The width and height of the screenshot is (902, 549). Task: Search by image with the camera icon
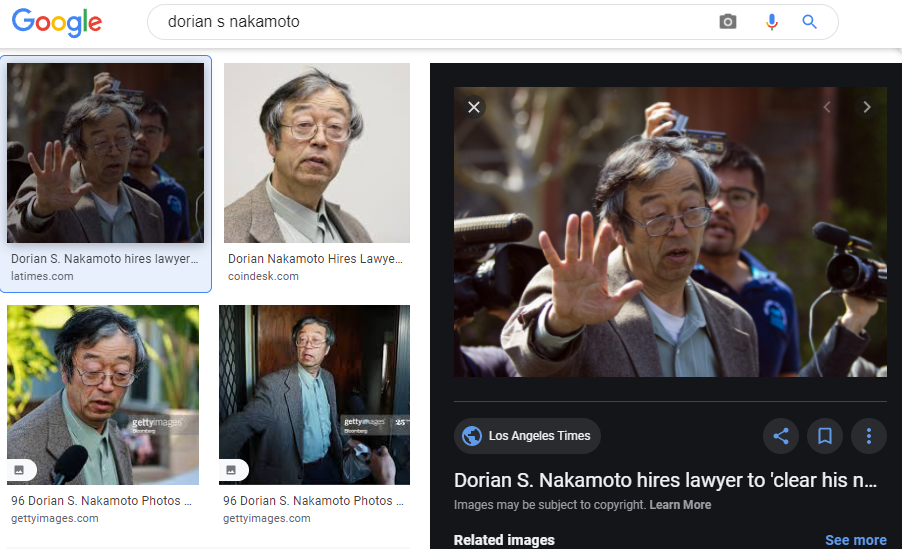pos(728,22)
